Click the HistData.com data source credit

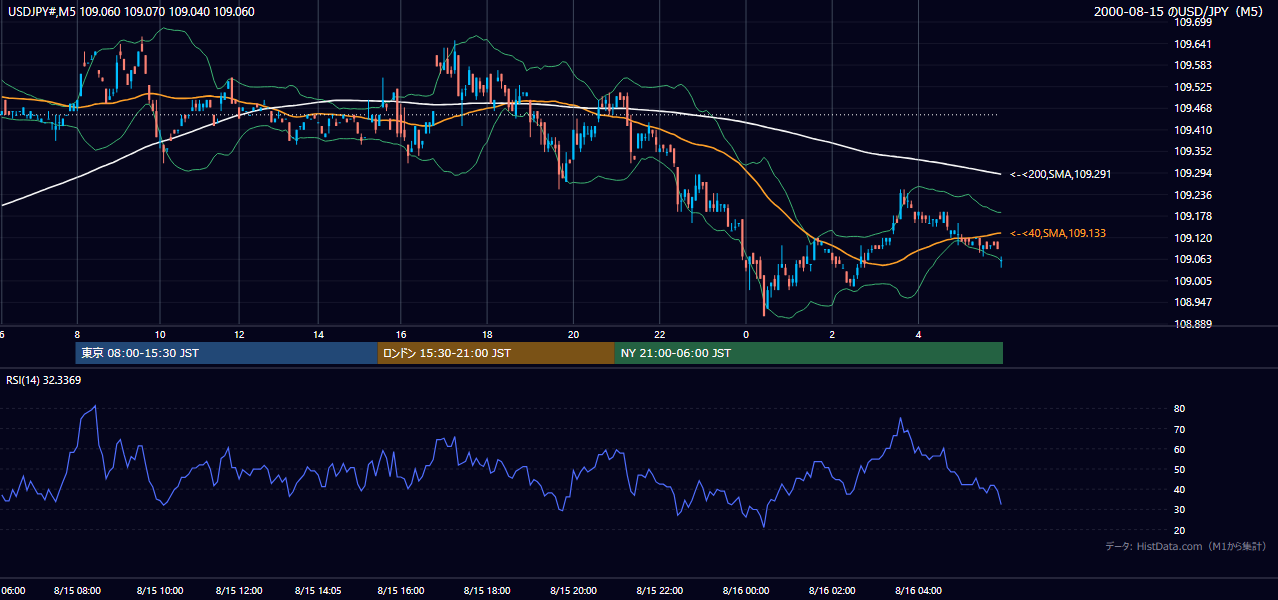(x=1186, y=546)
